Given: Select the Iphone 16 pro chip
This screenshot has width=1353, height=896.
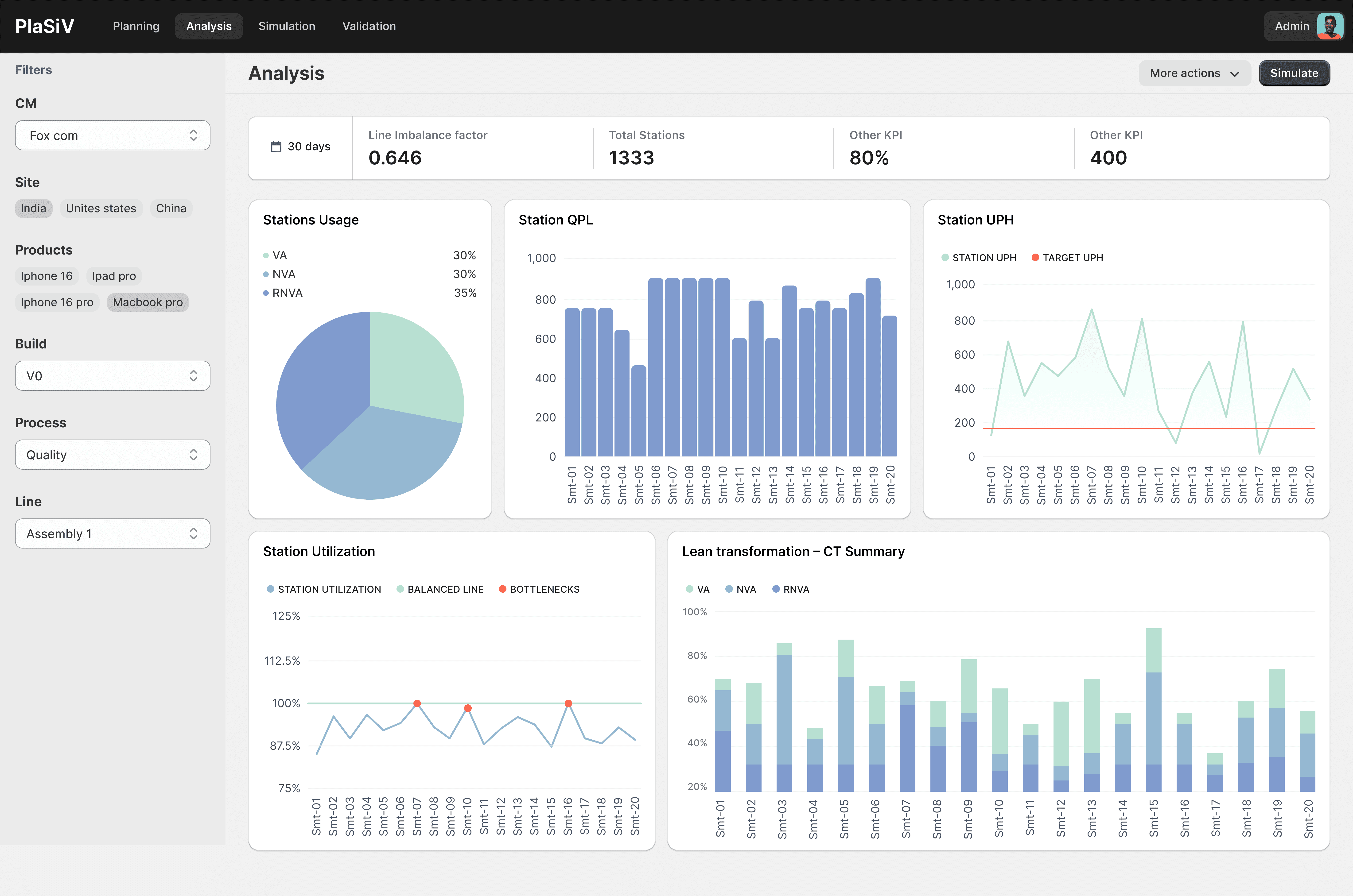Looking at the screenshot, I should pyautogui.click(x=57, y=302).
